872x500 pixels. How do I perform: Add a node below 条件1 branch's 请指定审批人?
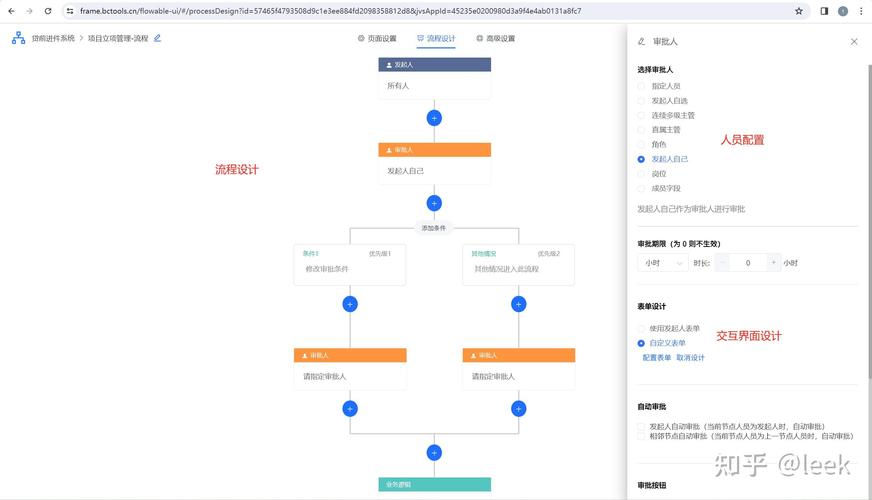click(x=350, y=409)
